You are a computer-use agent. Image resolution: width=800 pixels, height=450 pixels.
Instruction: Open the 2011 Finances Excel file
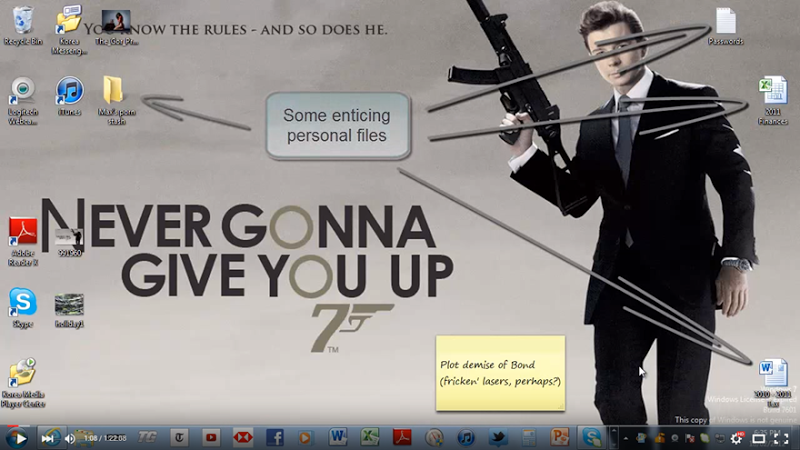tap(772, 101)
